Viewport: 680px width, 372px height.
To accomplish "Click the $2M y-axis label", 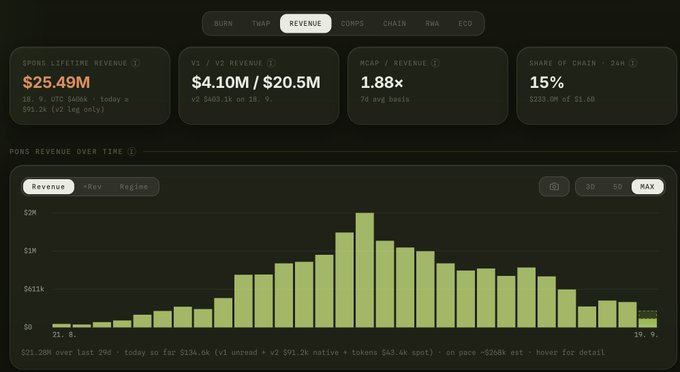I will pyautogui.click(x=30, y=212).
